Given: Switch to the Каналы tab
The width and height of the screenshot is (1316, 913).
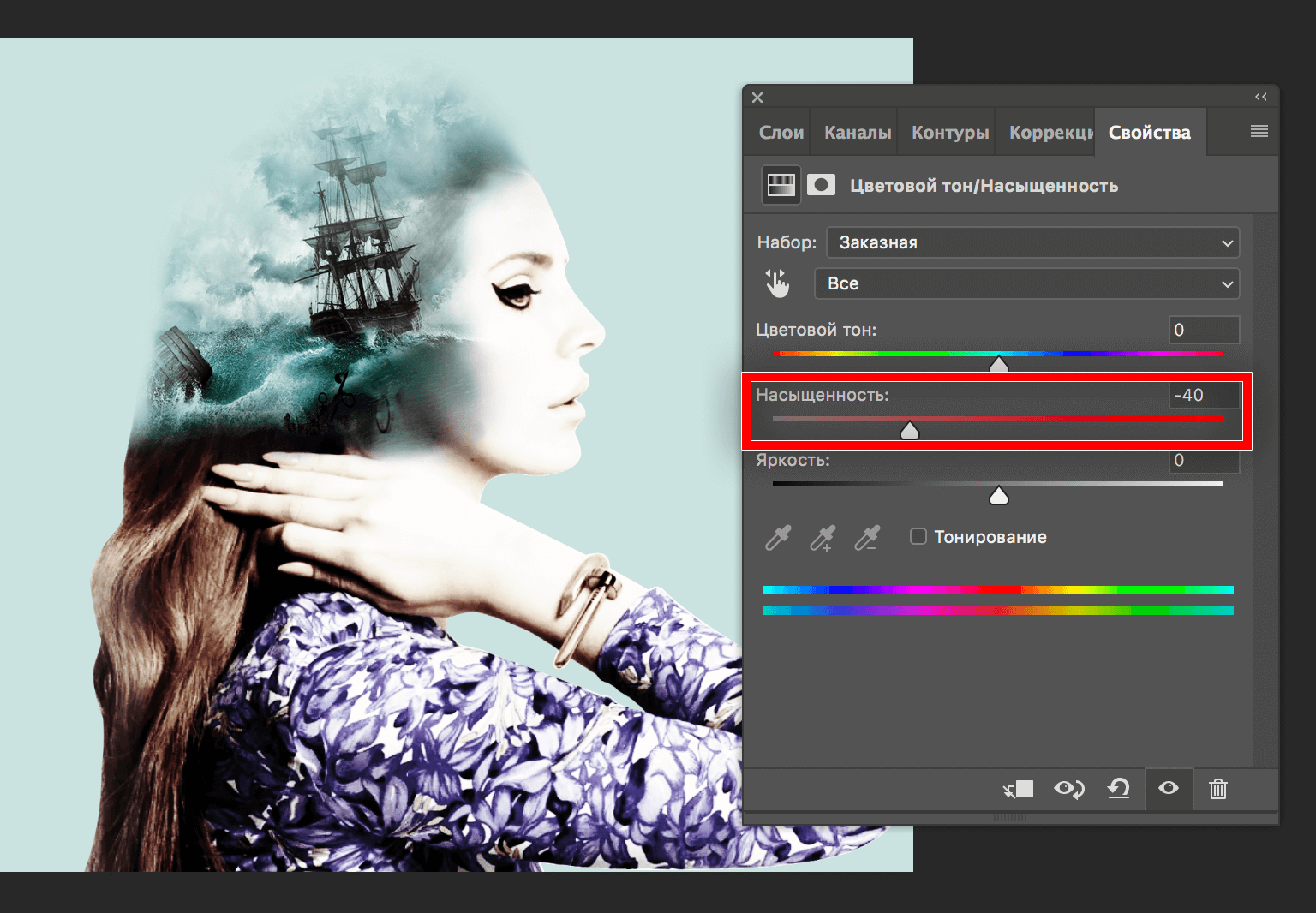Looking at the screenshot, I should pos(858,133).
